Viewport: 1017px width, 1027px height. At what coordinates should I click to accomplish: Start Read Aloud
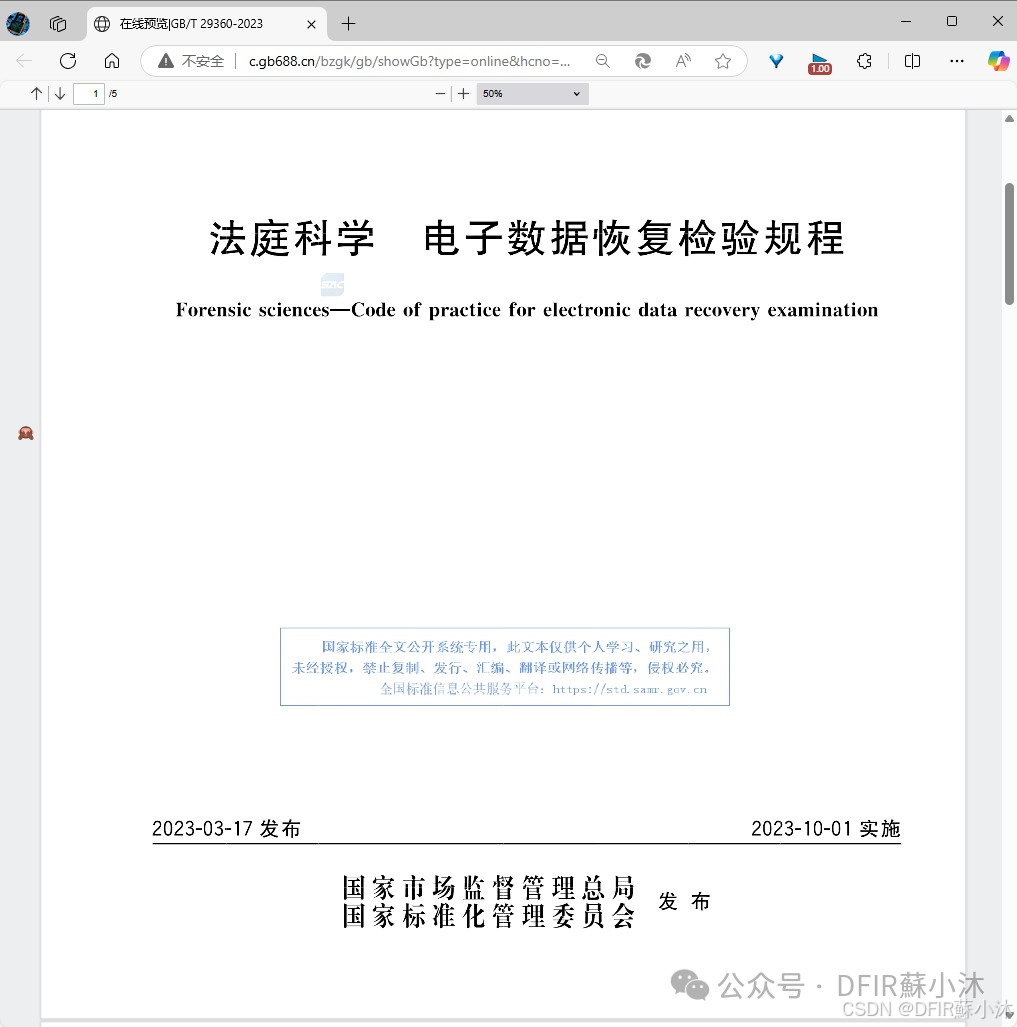[x=683, y=61]
